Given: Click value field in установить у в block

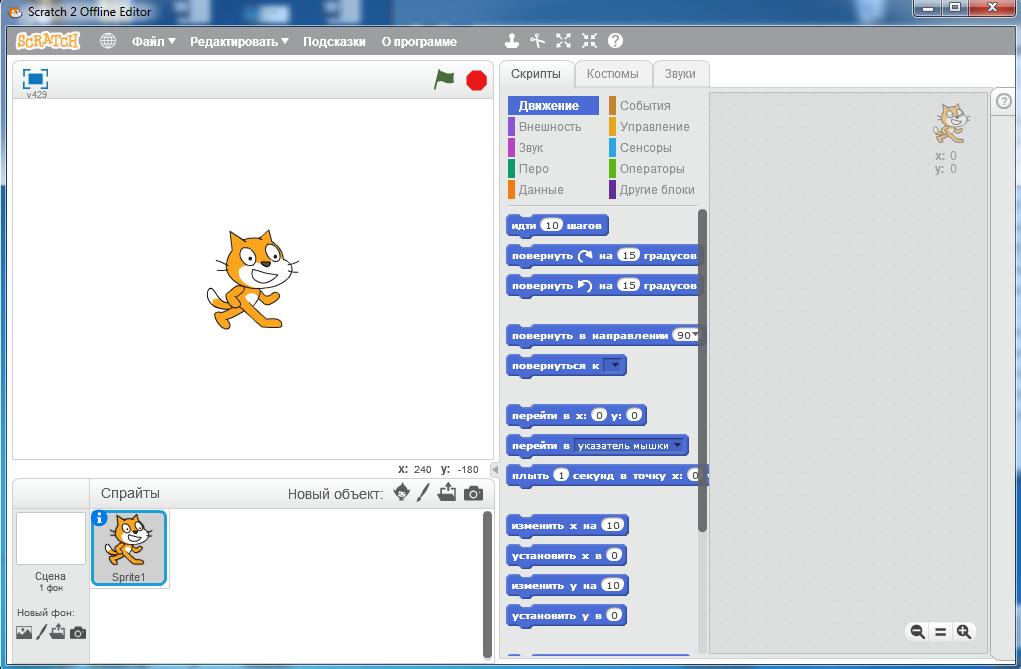Looking at the screenshot, I should click(x=614, y=615).
